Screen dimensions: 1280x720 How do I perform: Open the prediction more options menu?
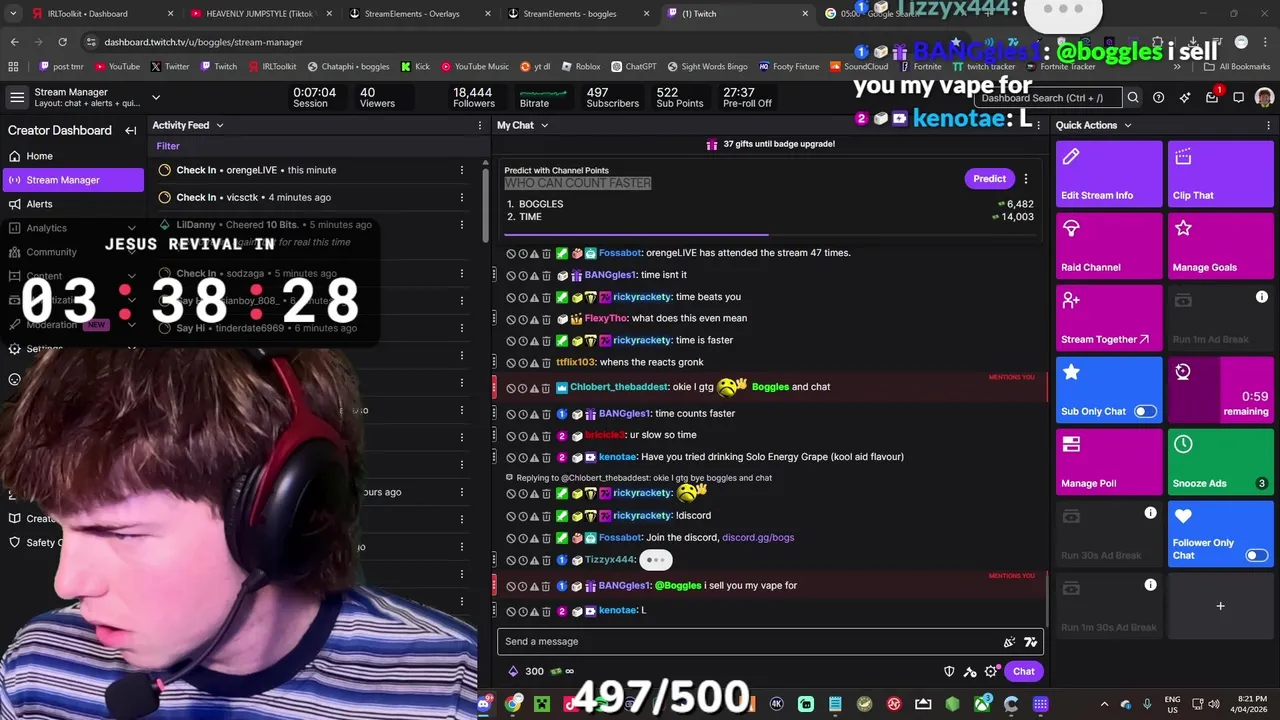(x=1025, y=179)
